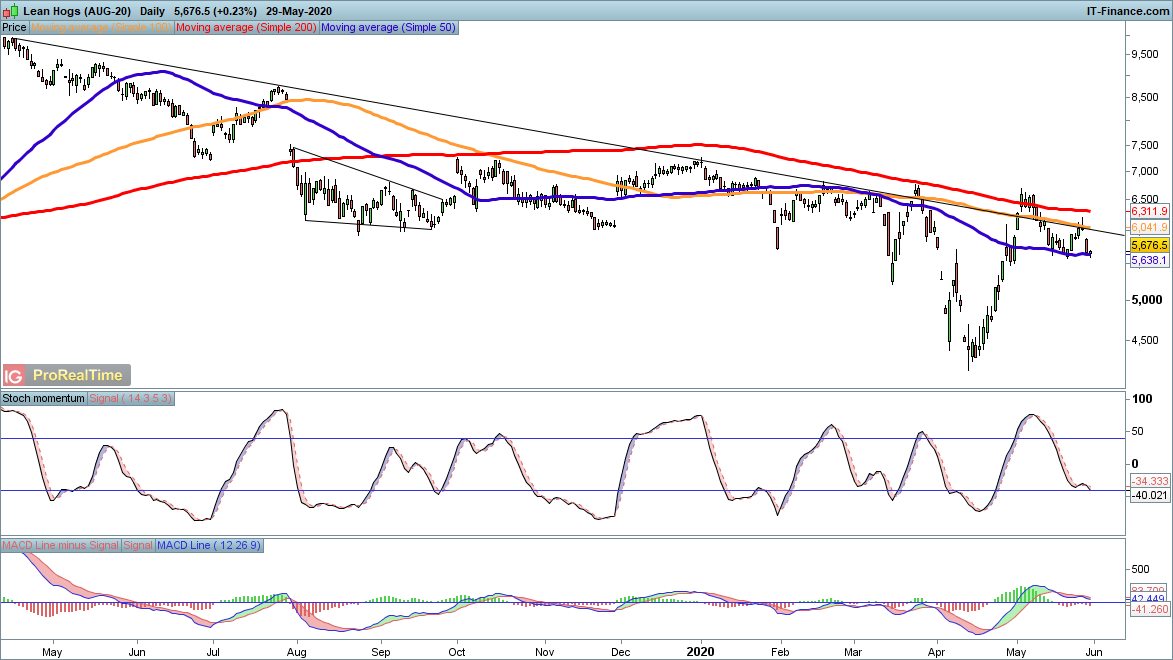Viewport: 1173px width, 660px height.
Task: Click the MACD Line minus Signal label
Action: [x=60, y=546]
